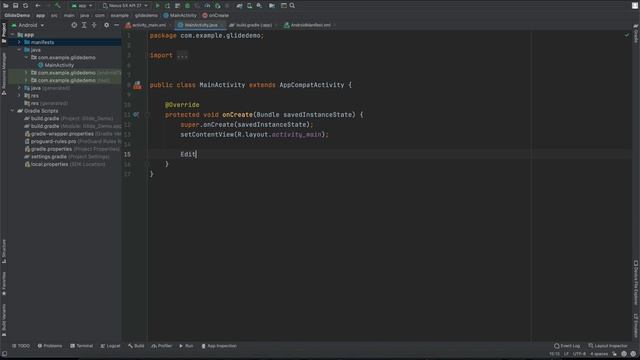Open the Logcat tool window
The height and width of the screenshot is (360, 640).
coord(110,346)
